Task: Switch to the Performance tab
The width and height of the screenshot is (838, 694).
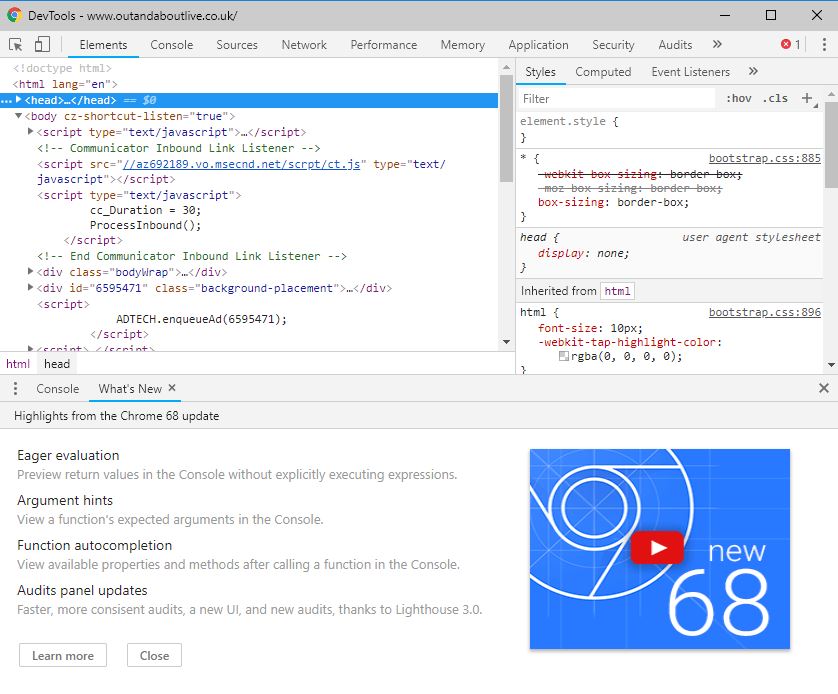Action: (384, 45)
